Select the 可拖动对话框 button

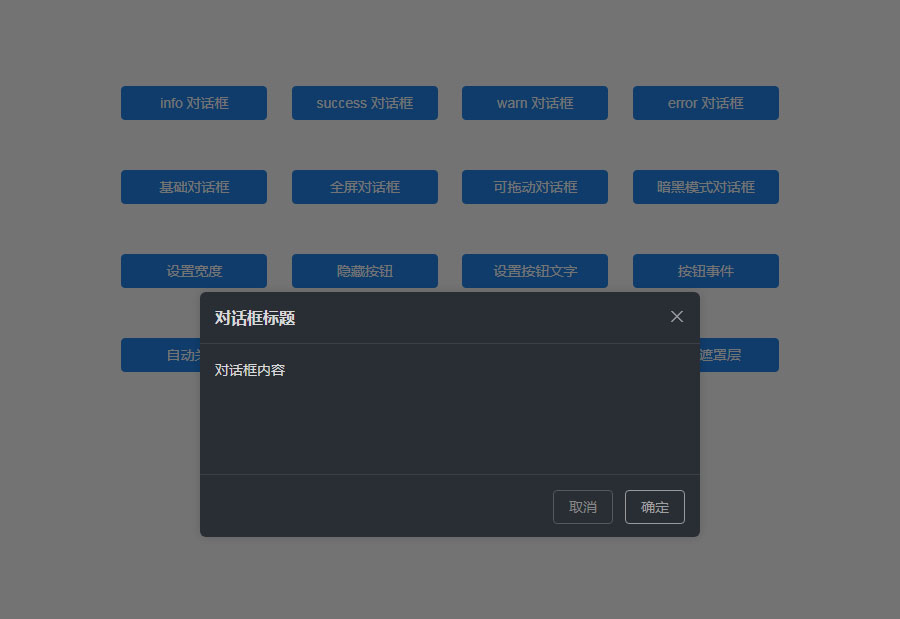click(x=535, y=187)
